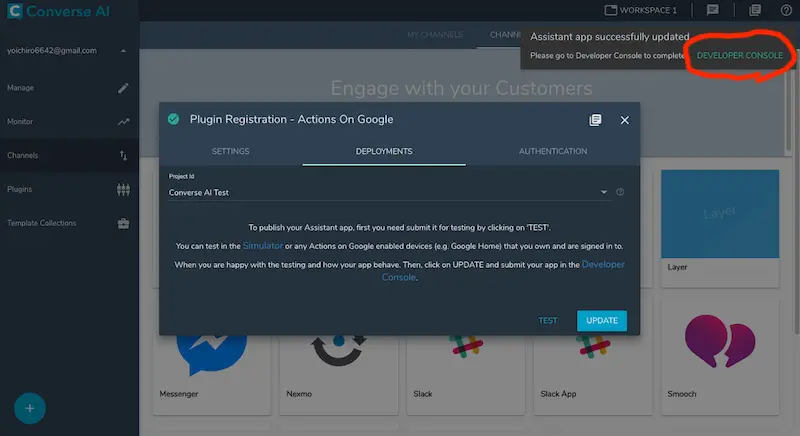Open the documentation icon in top bar

(x=755, y=10)
